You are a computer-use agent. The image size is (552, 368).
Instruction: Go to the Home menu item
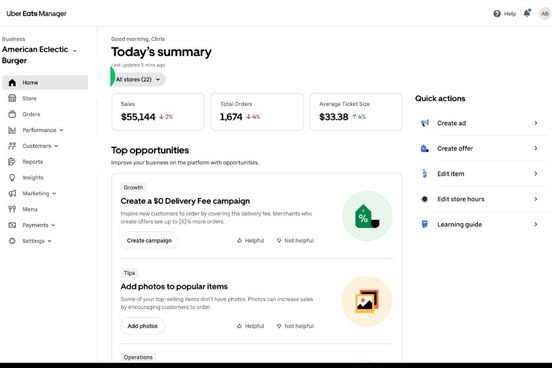point(45,82)
